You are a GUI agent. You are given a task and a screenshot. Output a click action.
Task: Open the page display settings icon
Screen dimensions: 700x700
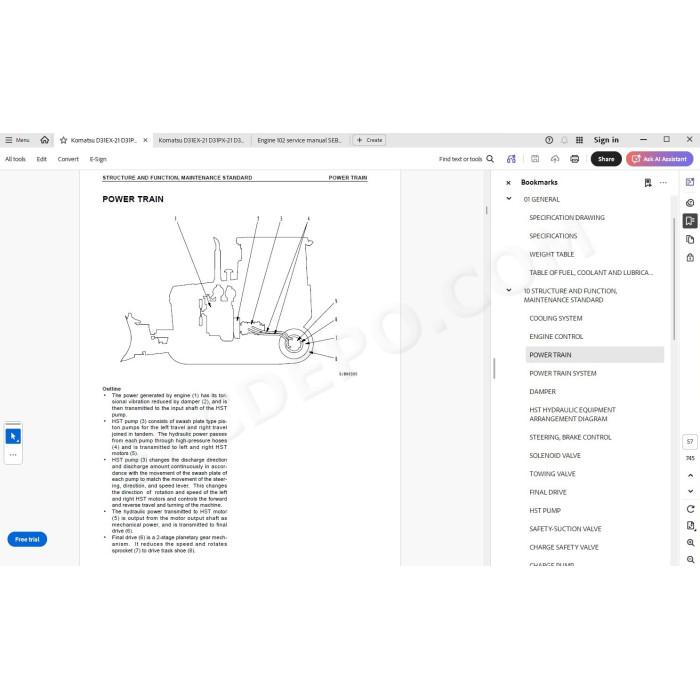[691, 526]
